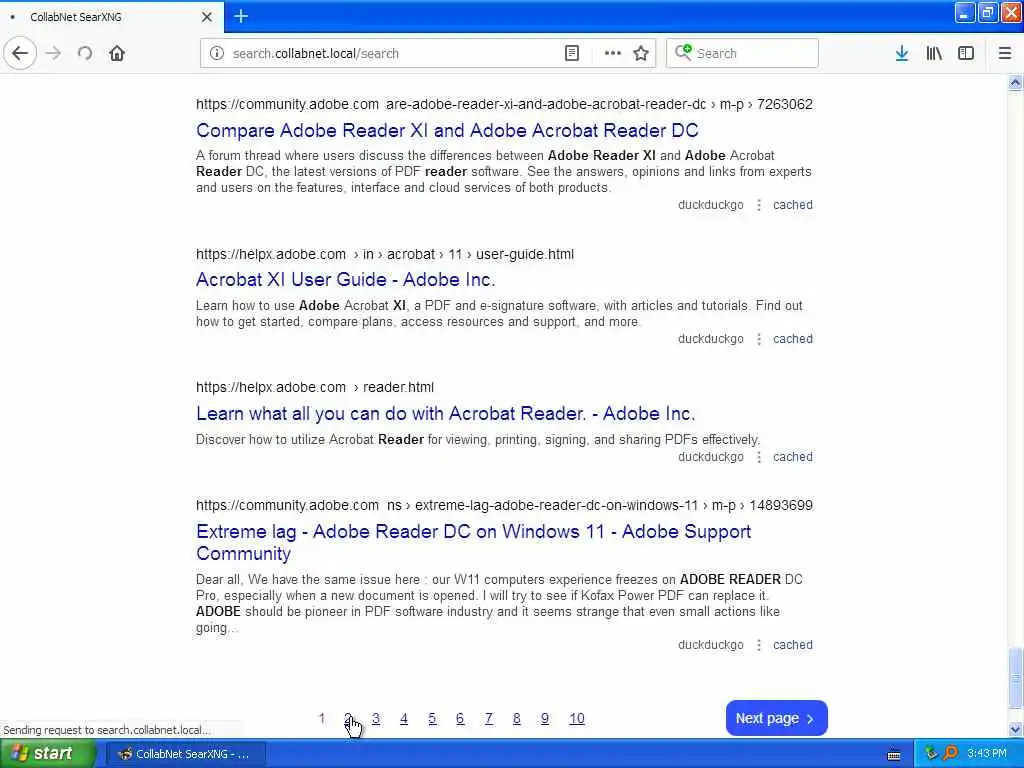Open a new browser tab
The height and width of the screenshot is (768, 1024).
click(241, 16)
